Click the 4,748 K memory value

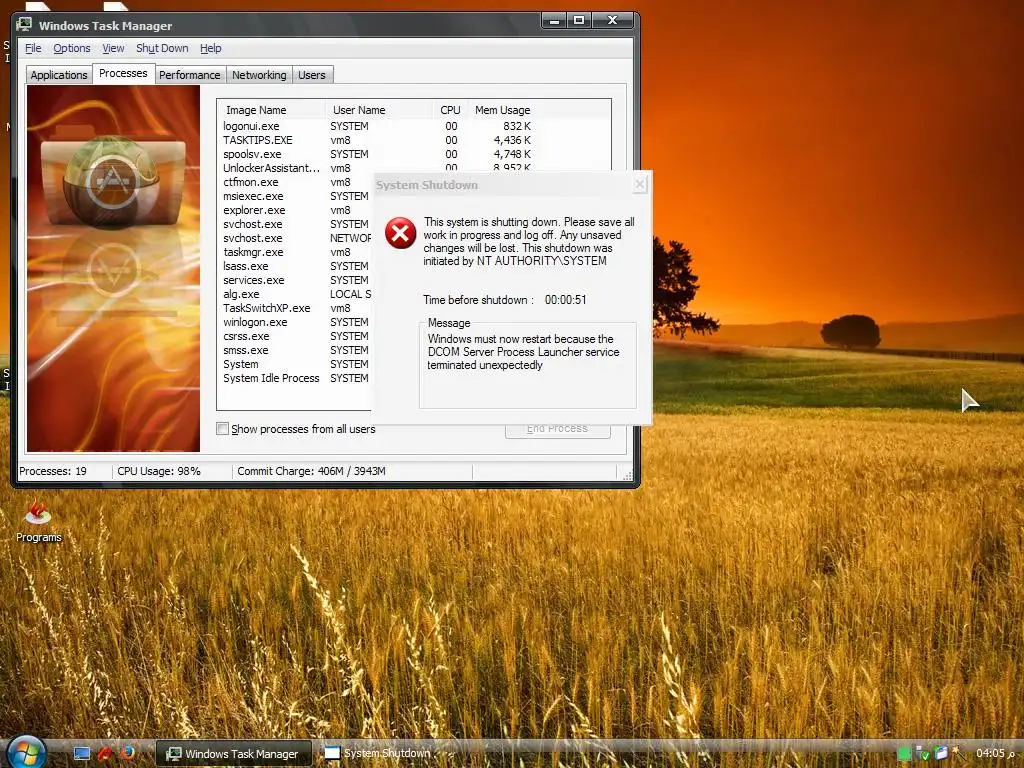512,154
